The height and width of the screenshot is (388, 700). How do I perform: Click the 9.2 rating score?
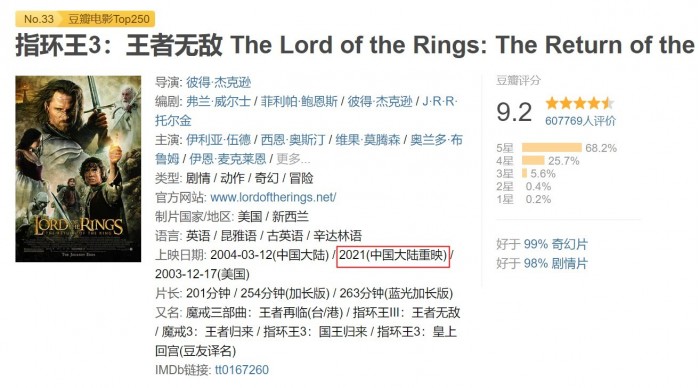pos(514,112)
